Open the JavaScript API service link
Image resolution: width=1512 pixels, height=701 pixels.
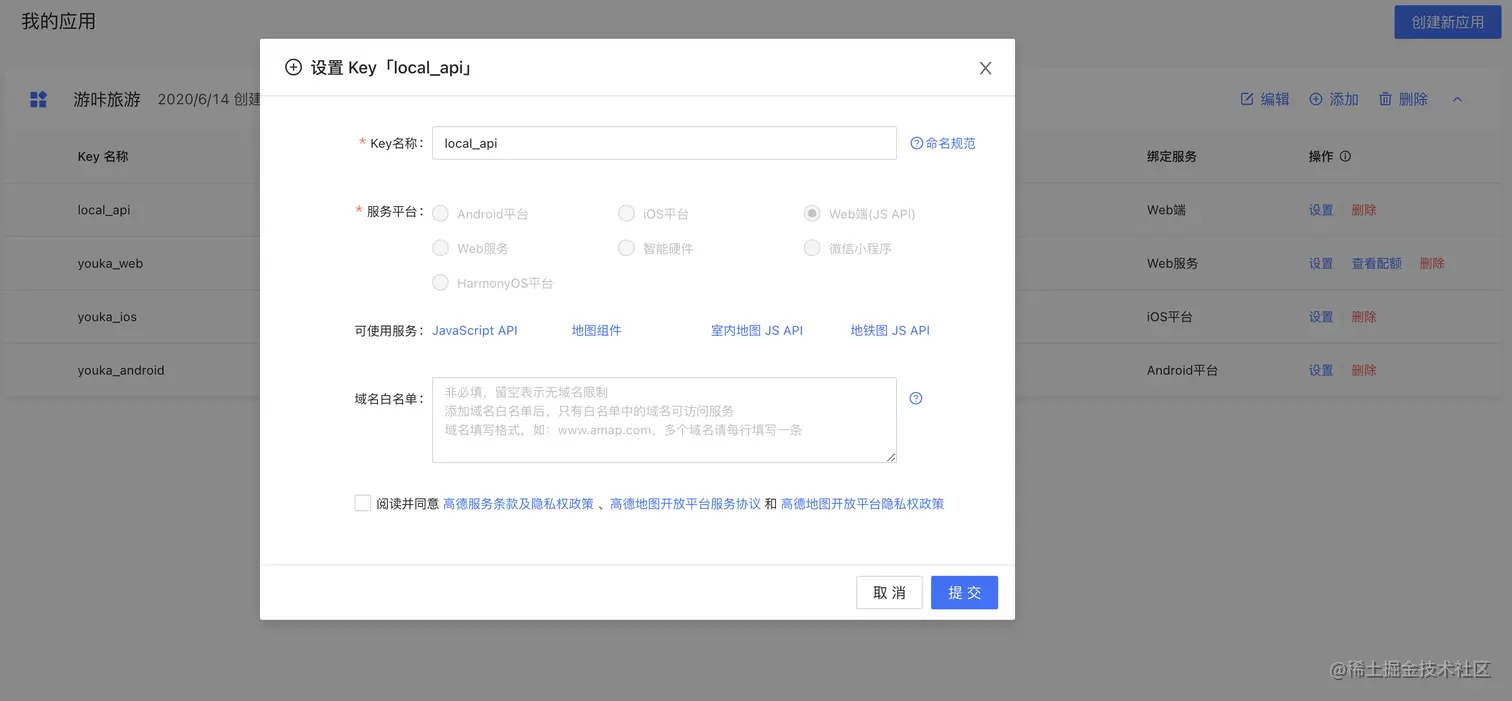pyautogui.click(x=473, y=329)
